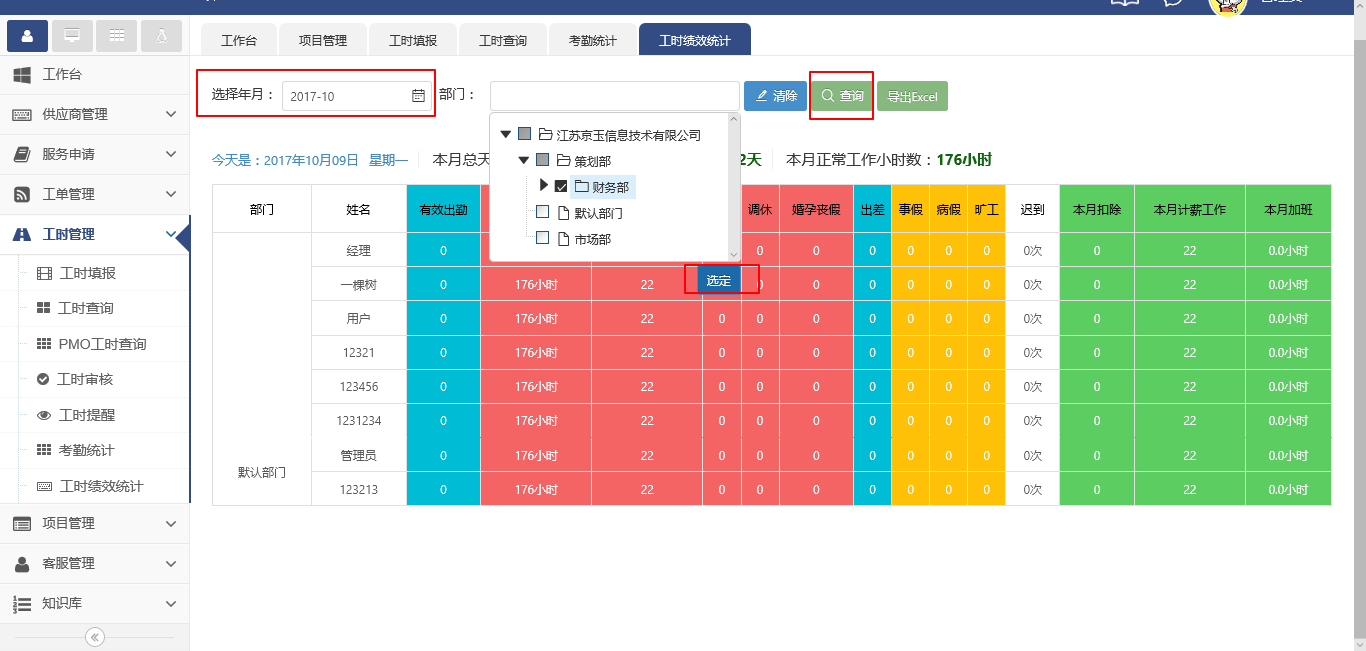Collapse the 策划部 tree node

pos(522,160)
